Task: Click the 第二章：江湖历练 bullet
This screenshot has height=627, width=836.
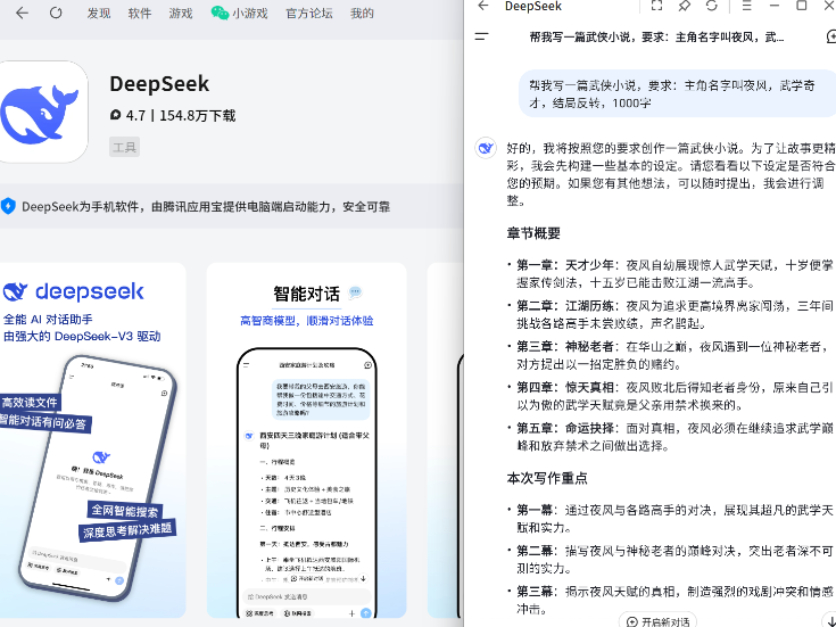Action: (674, 315)
